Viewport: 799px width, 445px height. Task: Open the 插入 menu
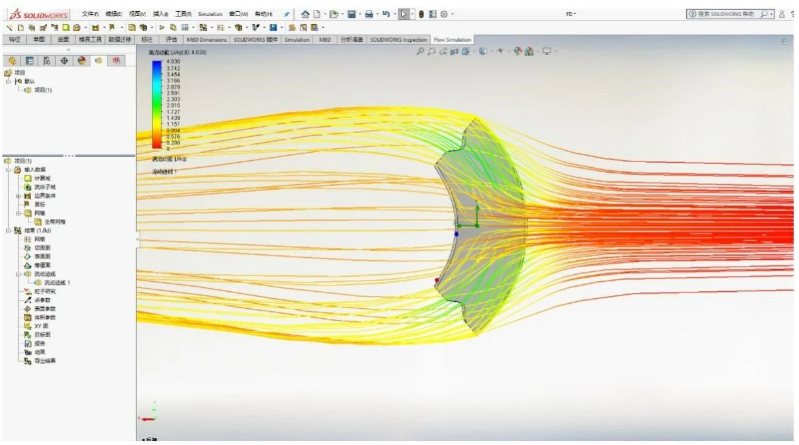click(x=161, y=14)
